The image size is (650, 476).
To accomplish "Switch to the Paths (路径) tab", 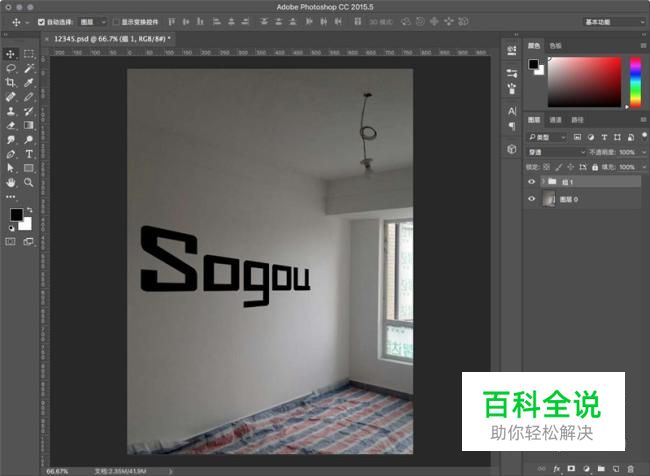I will (577, 120).
